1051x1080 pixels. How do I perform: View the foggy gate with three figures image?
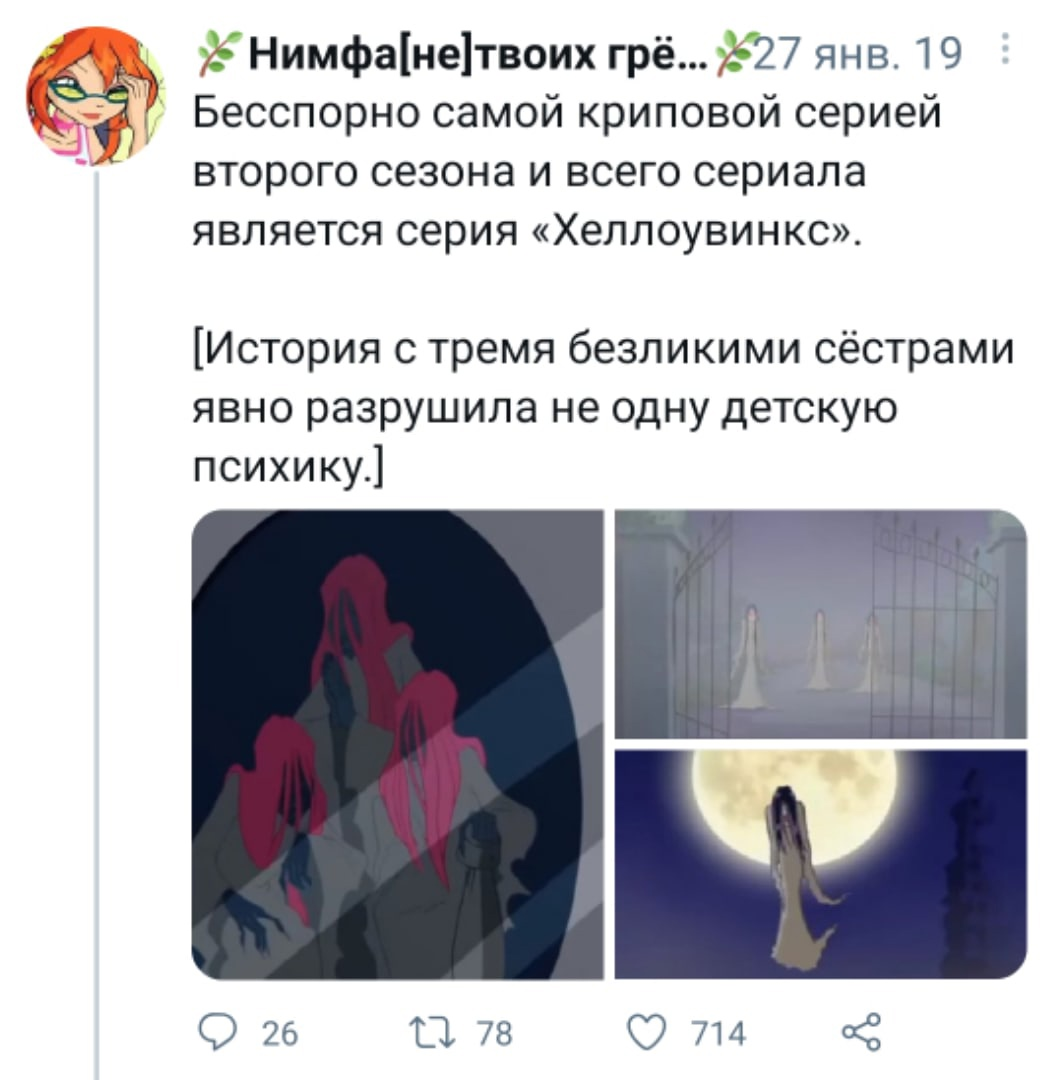pos(820,624)
